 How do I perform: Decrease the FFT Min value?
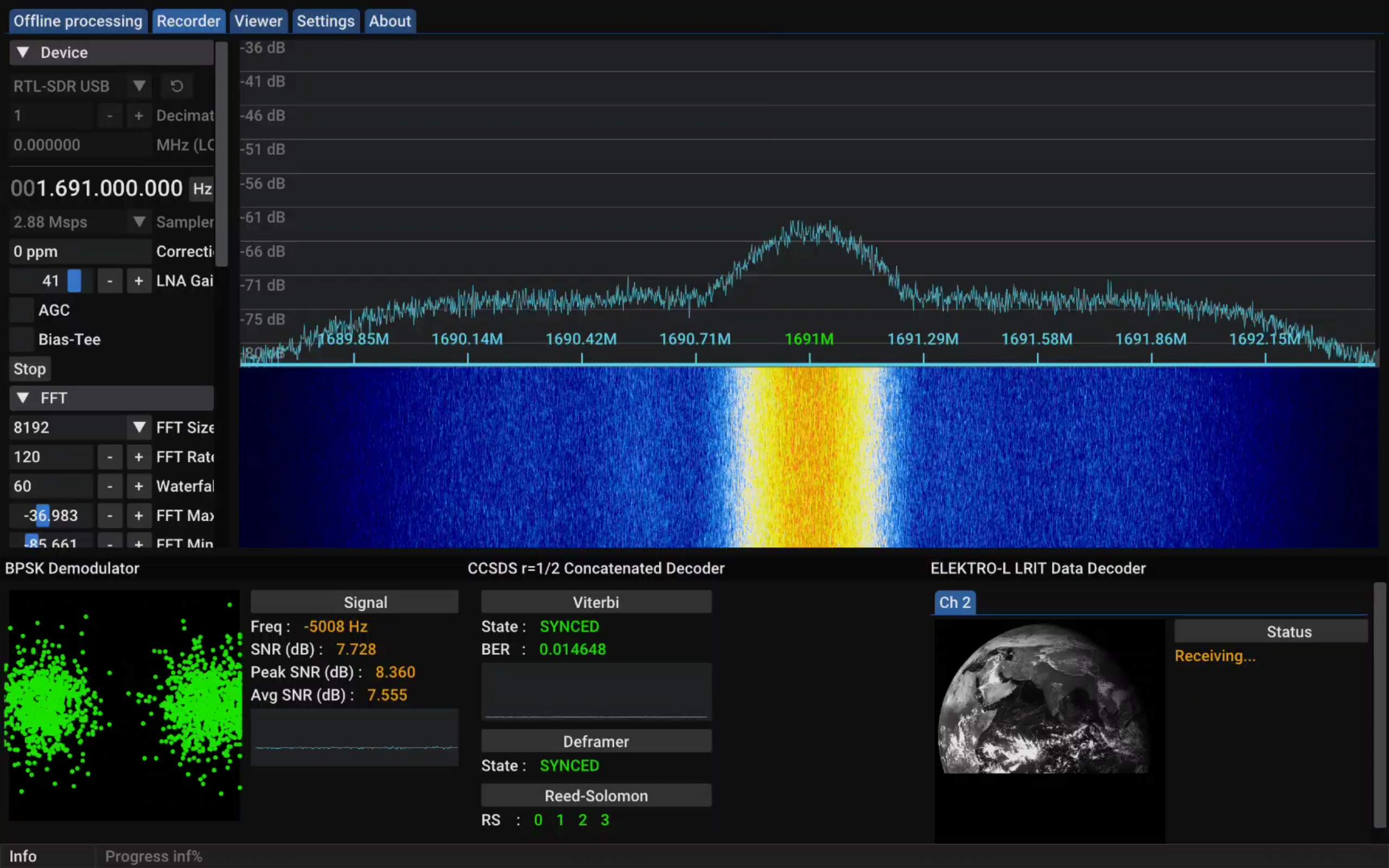pyautogui.click(x=110, y=544)
